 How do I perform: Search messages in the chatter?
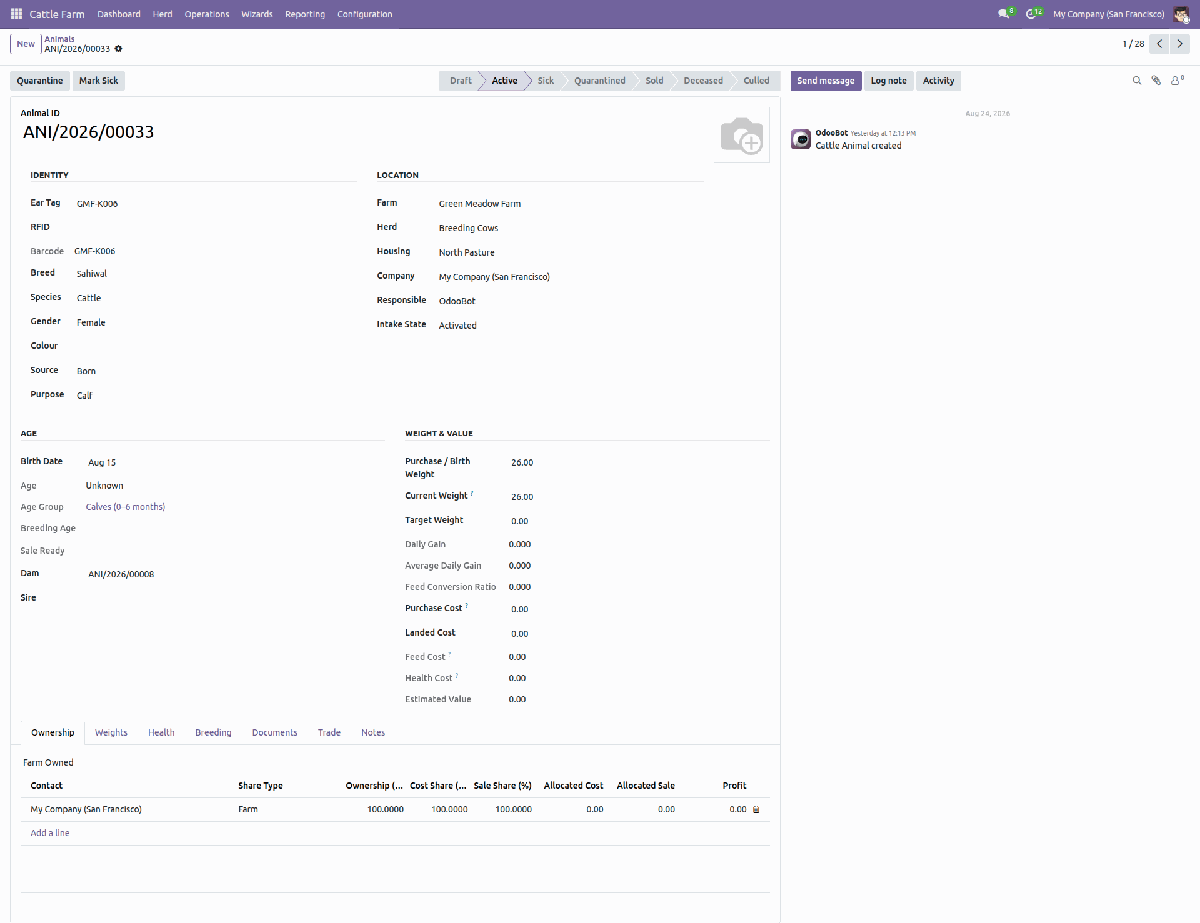1136,81
